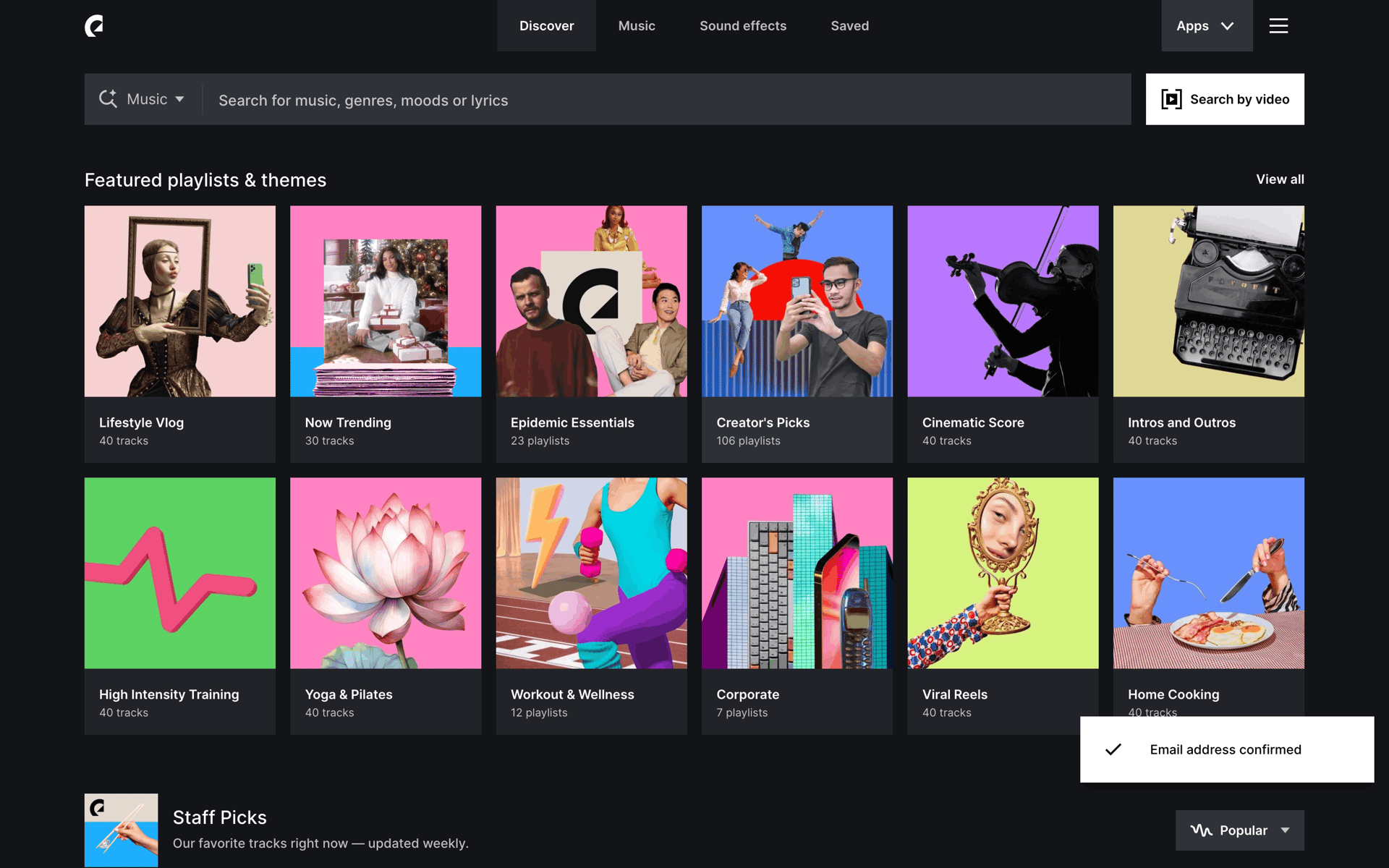
Task: Go to the Music tab
Action: tap(637, 26)
